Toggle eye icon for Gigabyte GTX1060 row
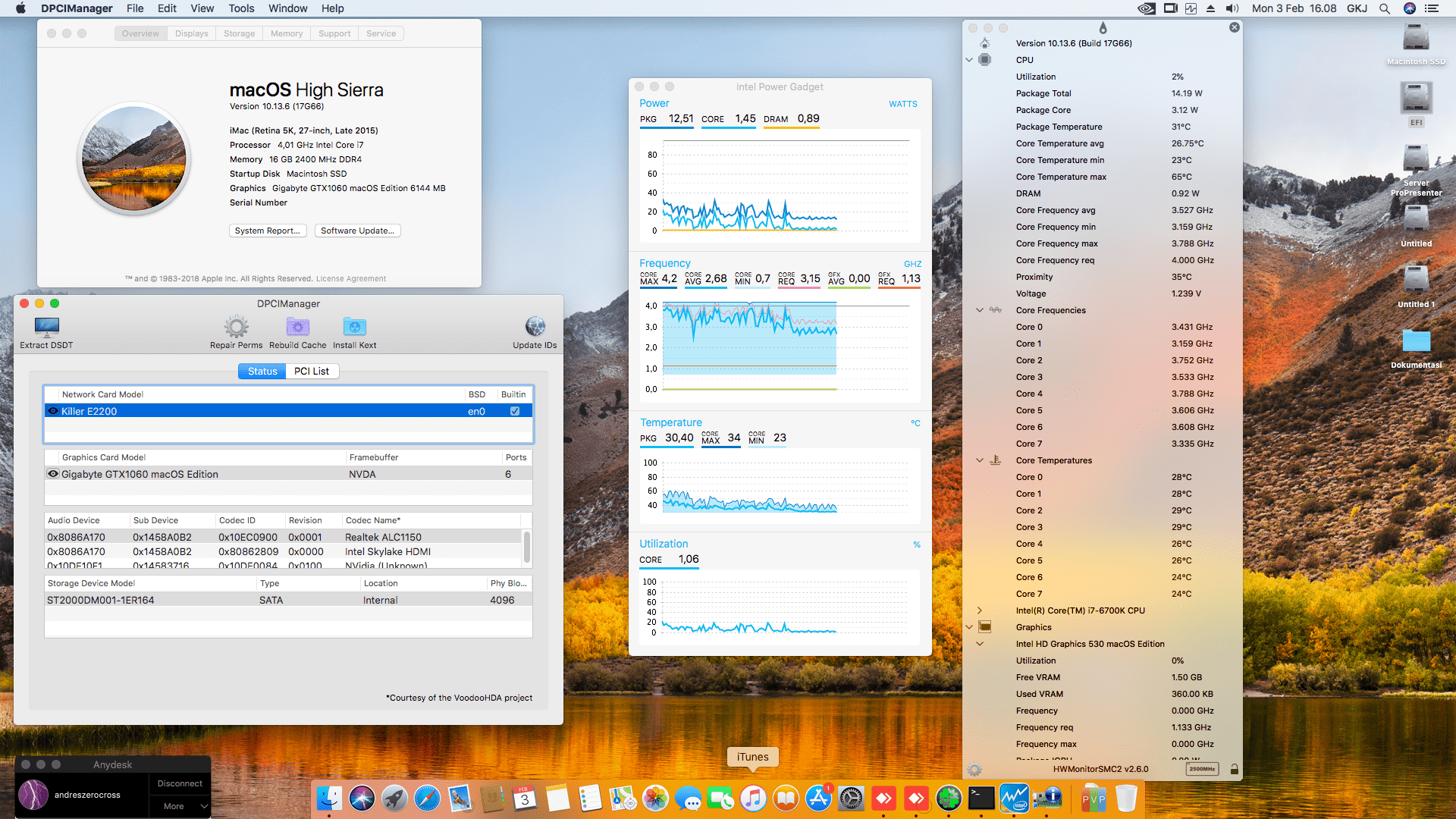Viewport: 1456px width, 819px height. [53, 474]
